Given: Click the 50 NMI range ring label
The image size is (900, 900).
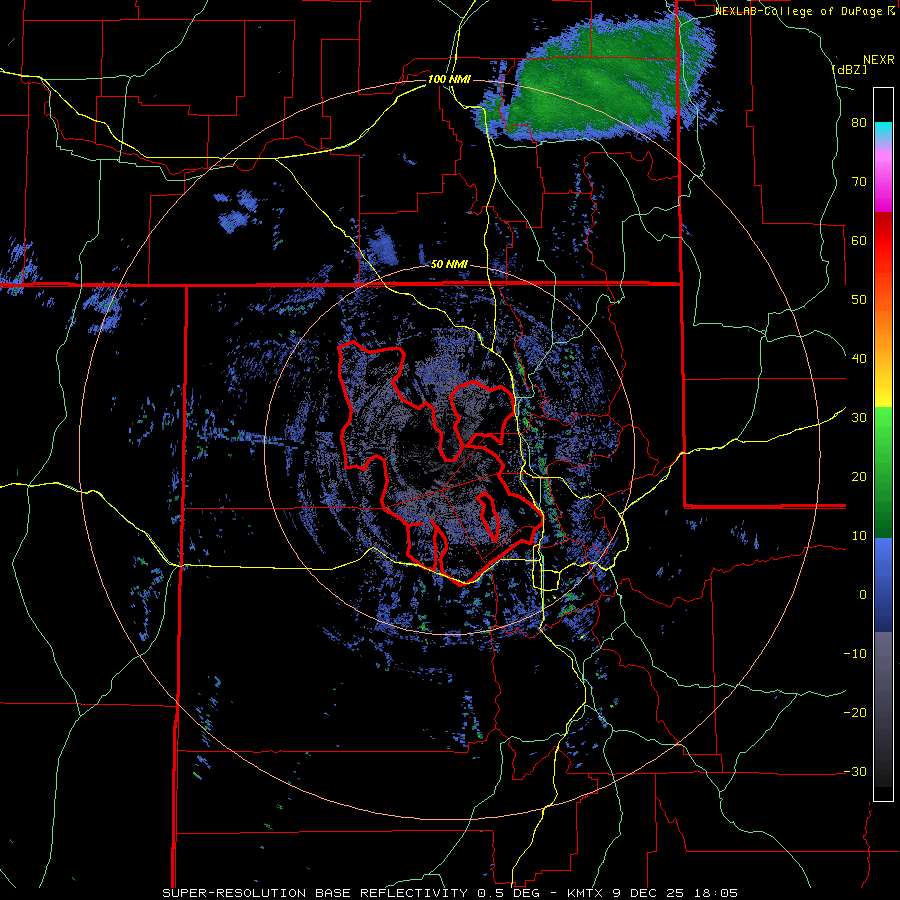Looking at the screenshot, I should pyautogui.click(x=449, y=265).
